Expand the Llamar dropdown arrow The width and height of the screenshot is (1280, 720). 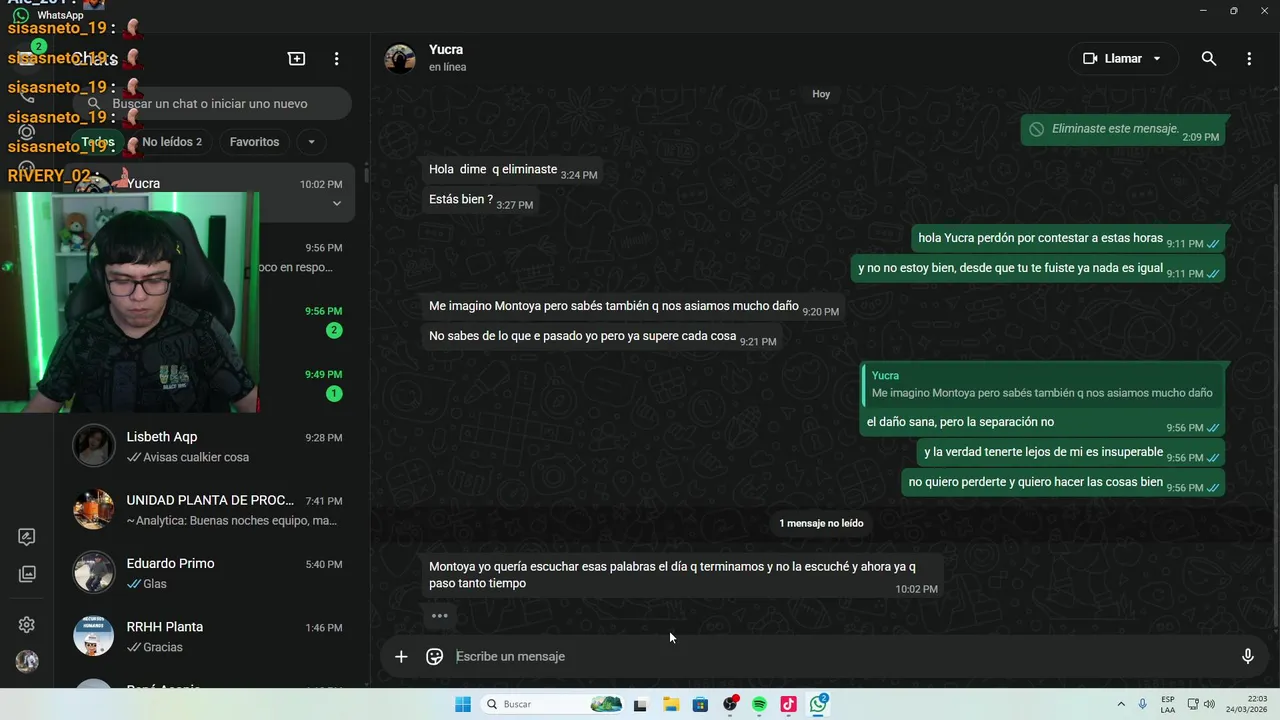pos(1157,59)
